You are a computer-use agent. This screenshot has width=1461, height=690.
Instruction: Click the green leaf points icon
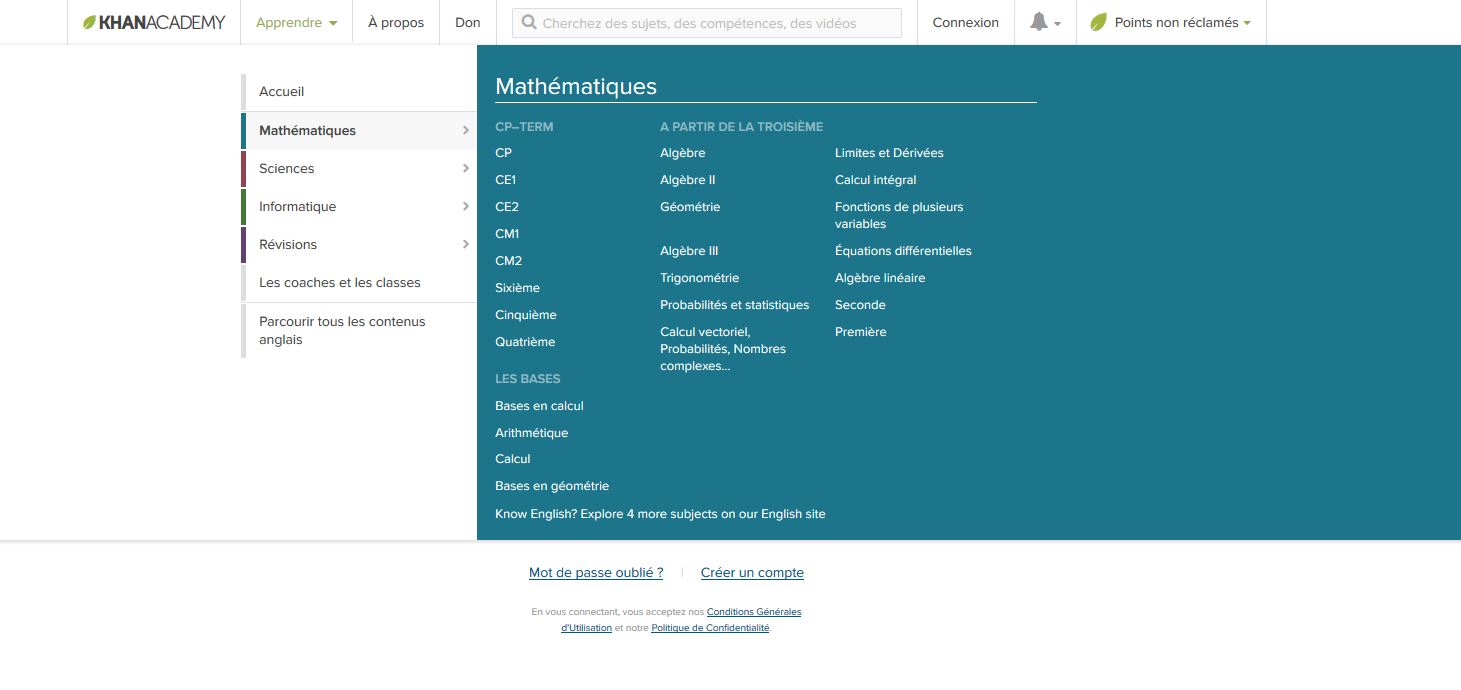click(1098, 22)
